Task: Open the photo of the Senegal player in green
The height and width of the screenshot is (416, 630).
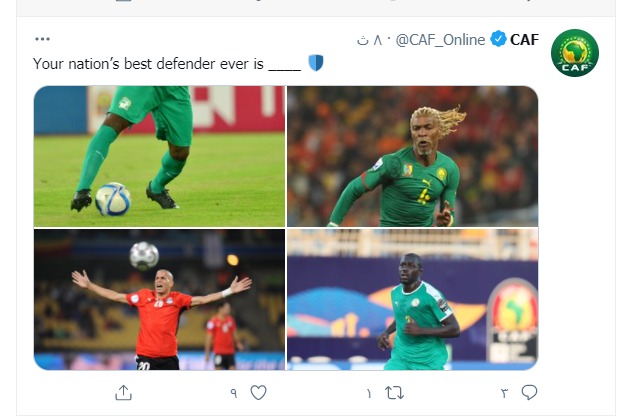Action: [412, 299]
